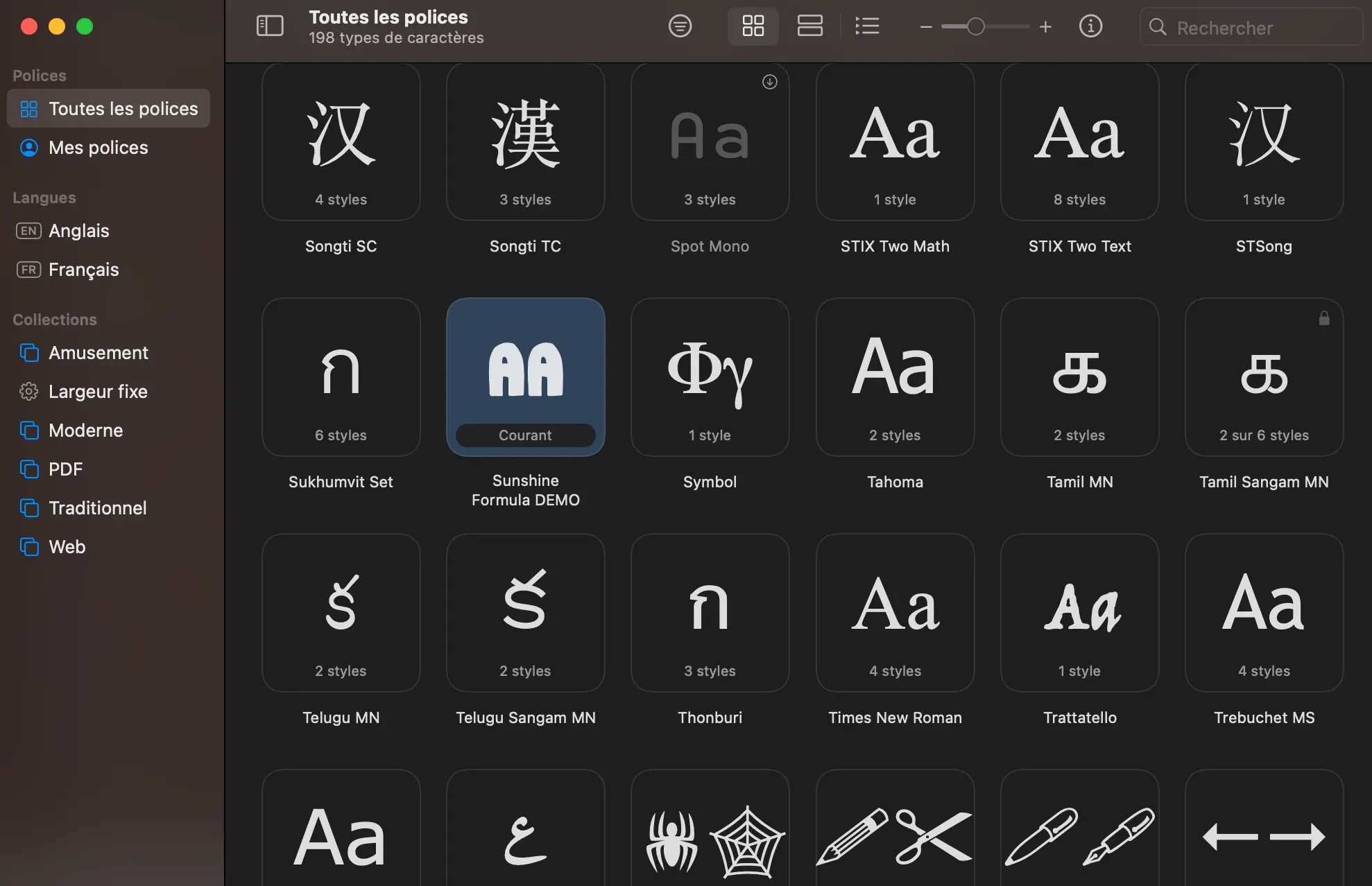Select the Tahoma font tile
The height and width of the screenshot is (886, 1372).
coord(895,377)
